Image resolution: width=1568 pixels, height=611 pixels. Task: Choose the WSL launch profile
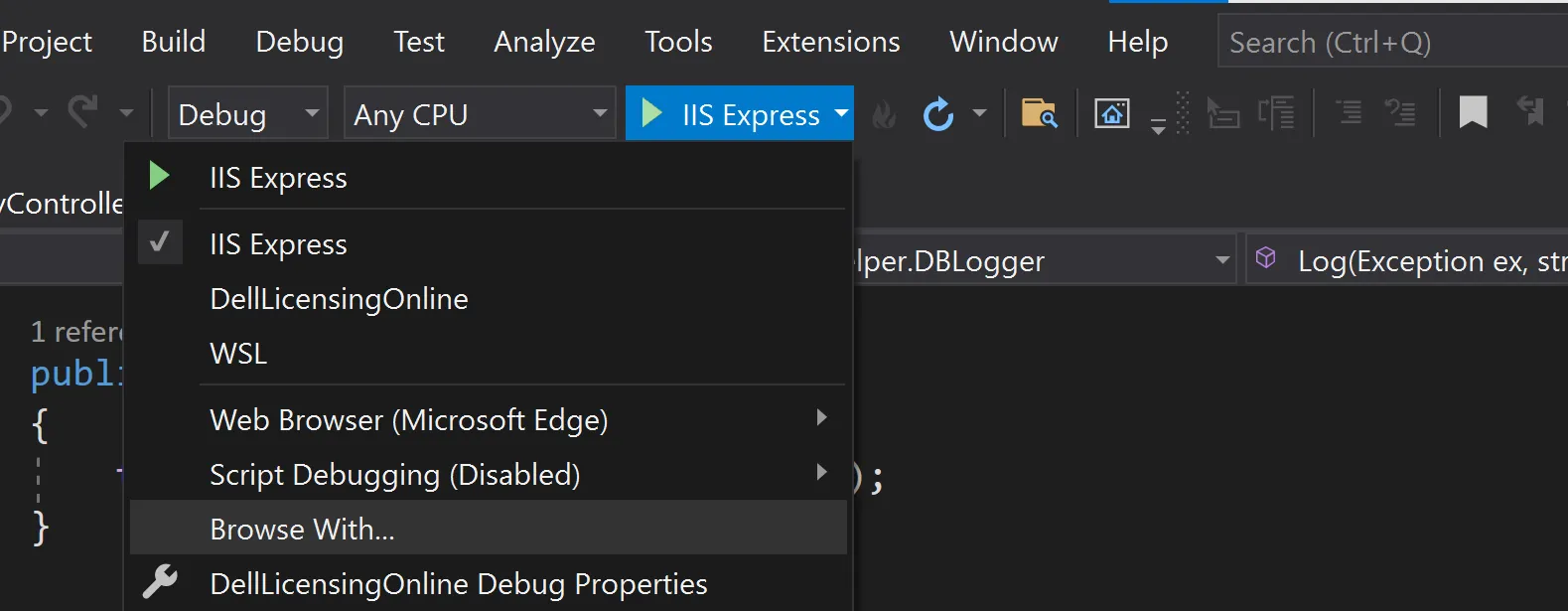[x=238, y=354]
